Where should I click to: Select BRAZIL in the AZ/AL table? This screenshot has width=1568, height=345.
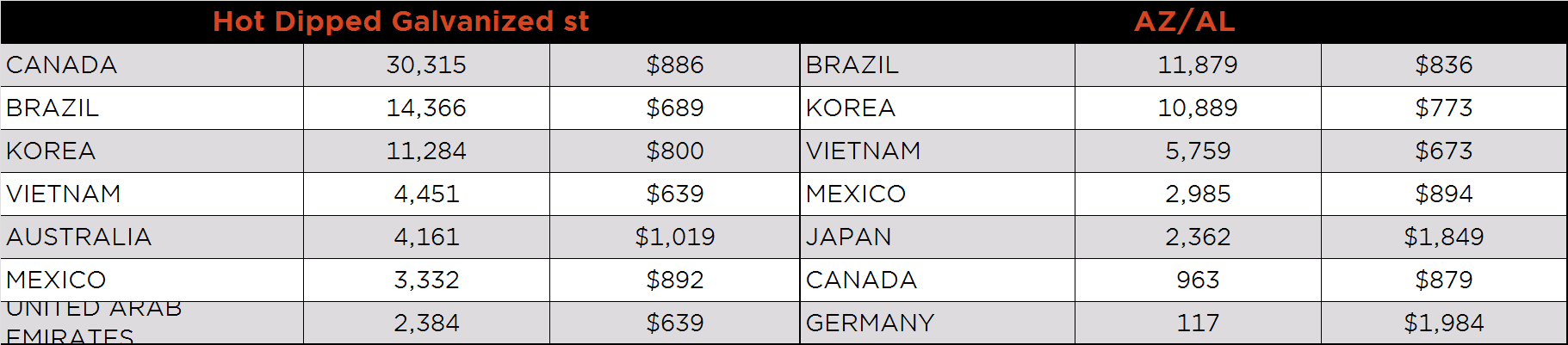pyautogui.click(x=938, y=65)
